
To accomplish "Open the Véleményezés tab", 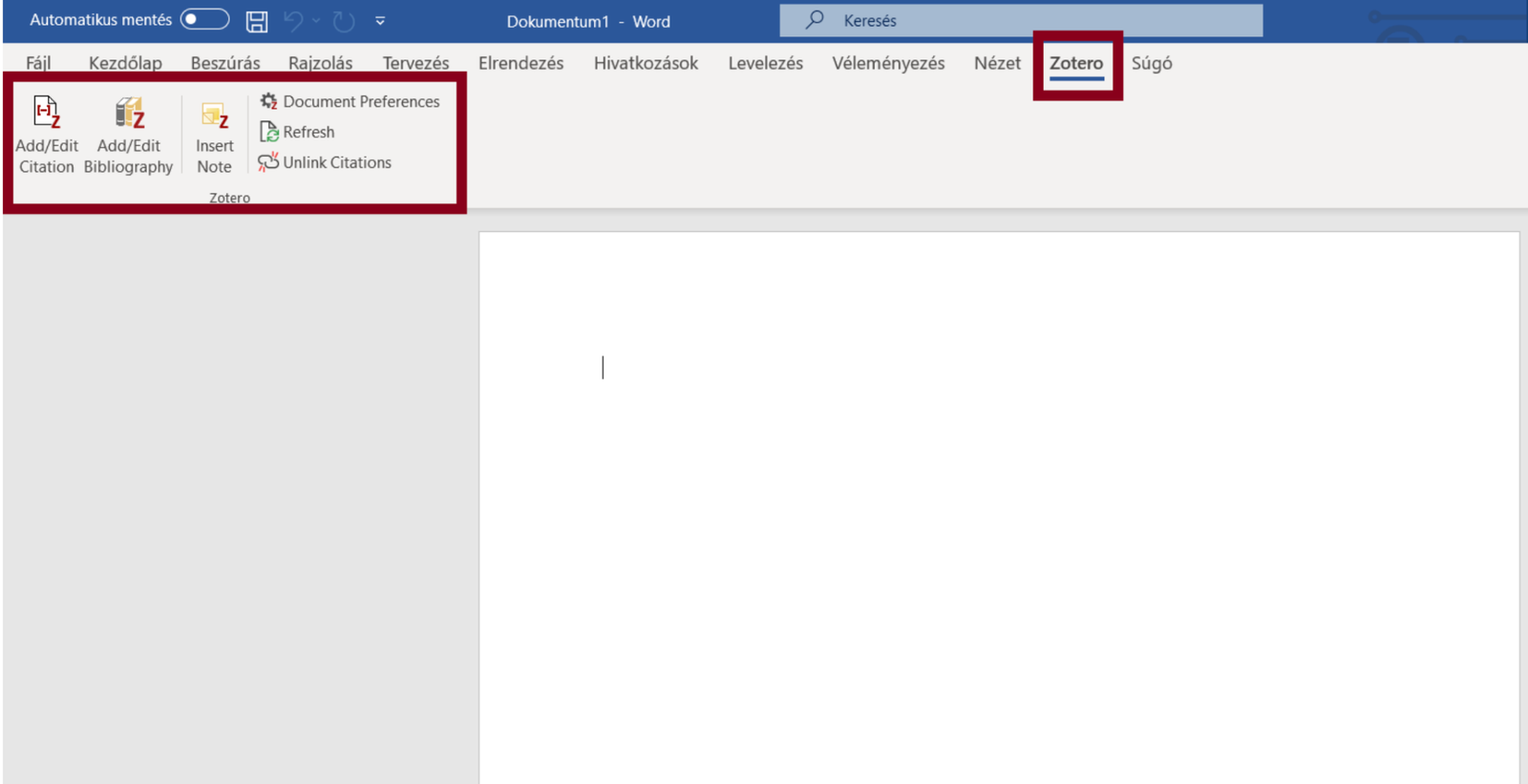I will (888, 63).
